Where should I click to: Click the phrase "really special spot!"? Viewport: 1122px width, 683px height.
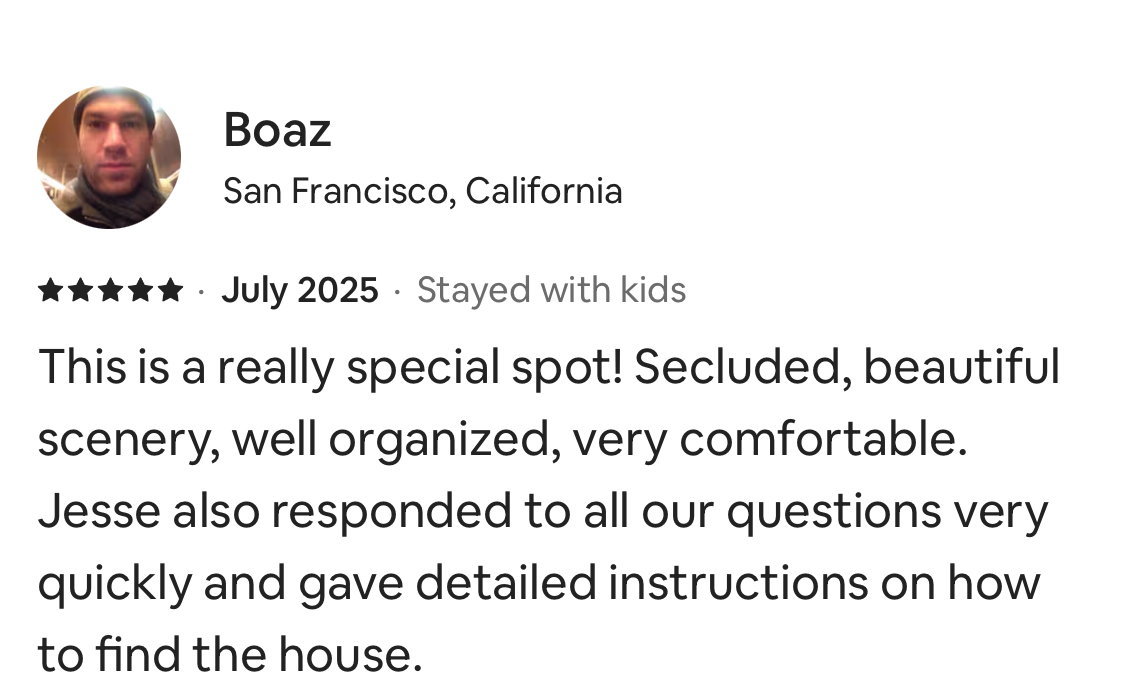coord(419,367)
